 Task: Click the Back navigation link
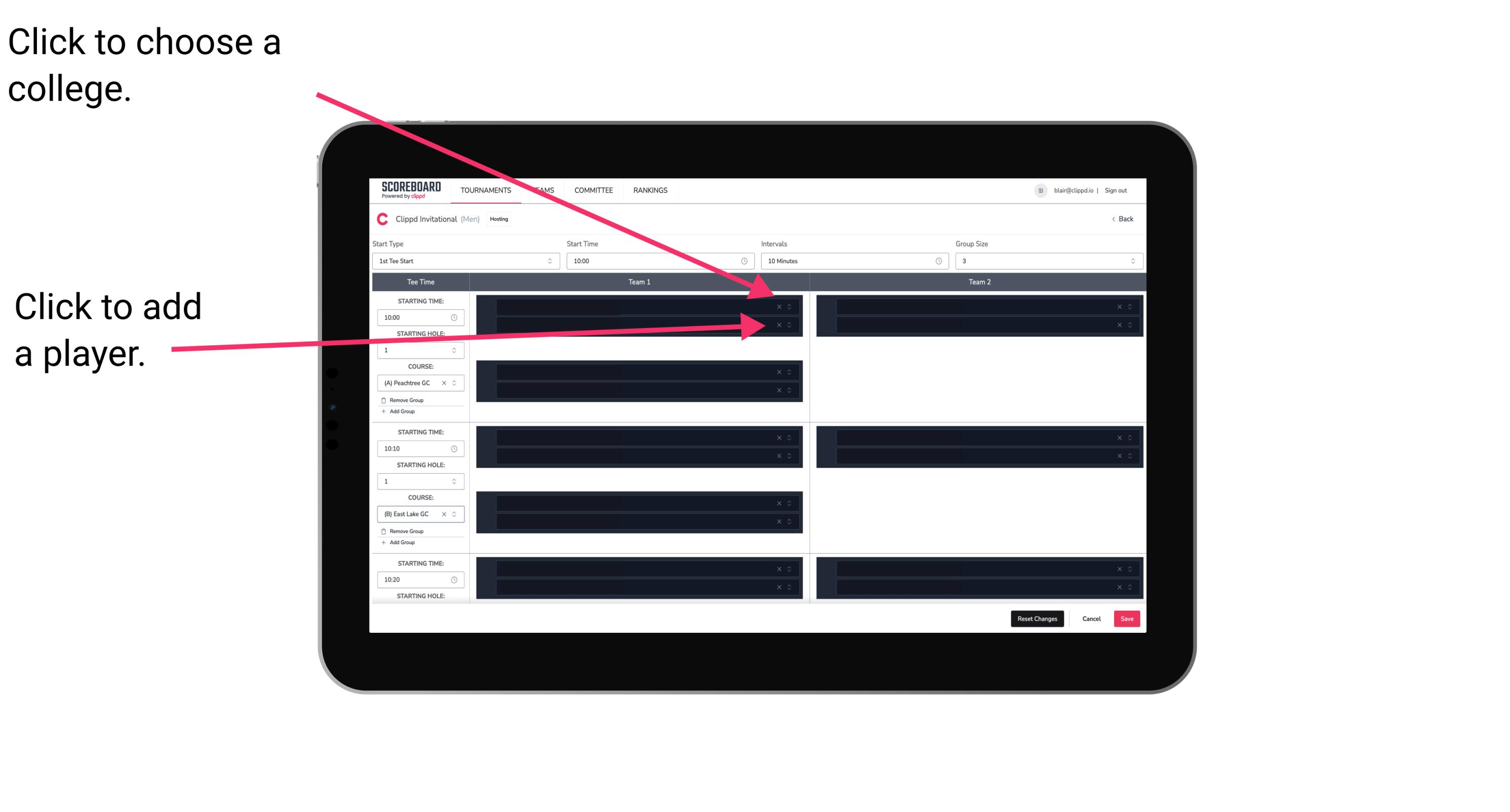tap(1122, 219)
